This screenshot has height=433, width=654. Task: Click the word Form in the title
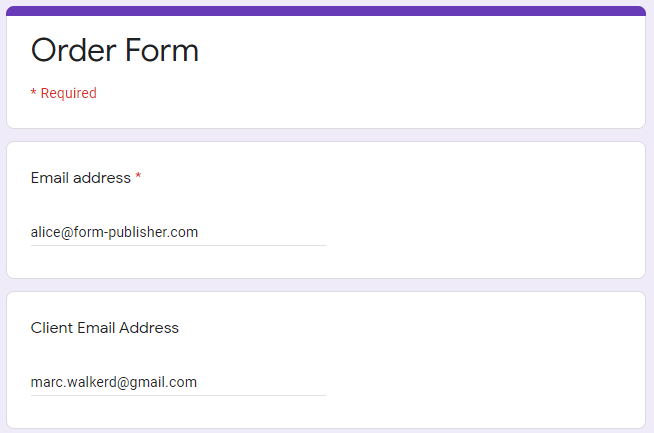(x=162, y=50)
